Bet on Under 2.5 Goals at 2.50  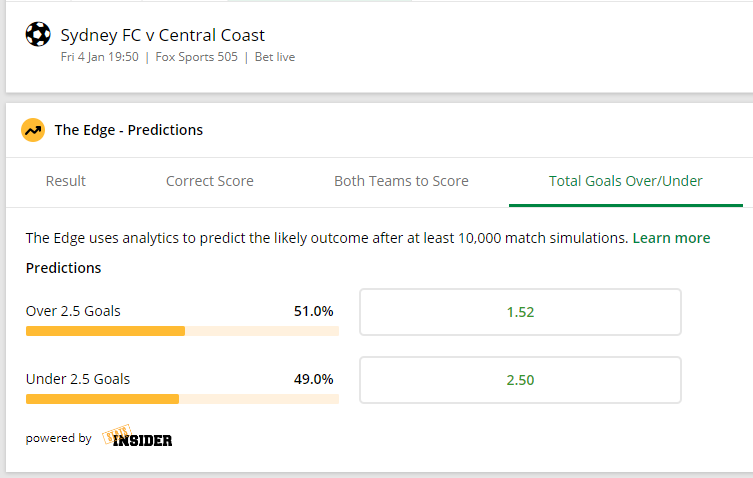pos(521,380)
